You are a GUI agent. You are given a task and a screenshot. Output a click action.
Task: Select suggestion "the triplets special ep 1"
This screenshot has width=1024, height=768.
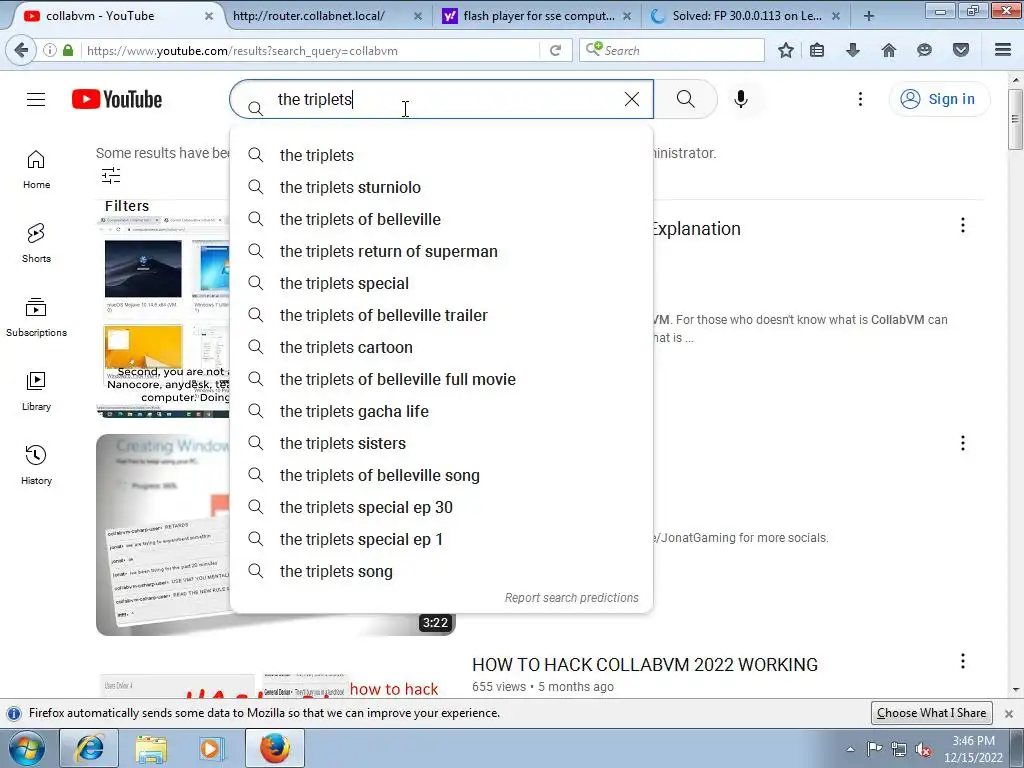tap(441, 539)
